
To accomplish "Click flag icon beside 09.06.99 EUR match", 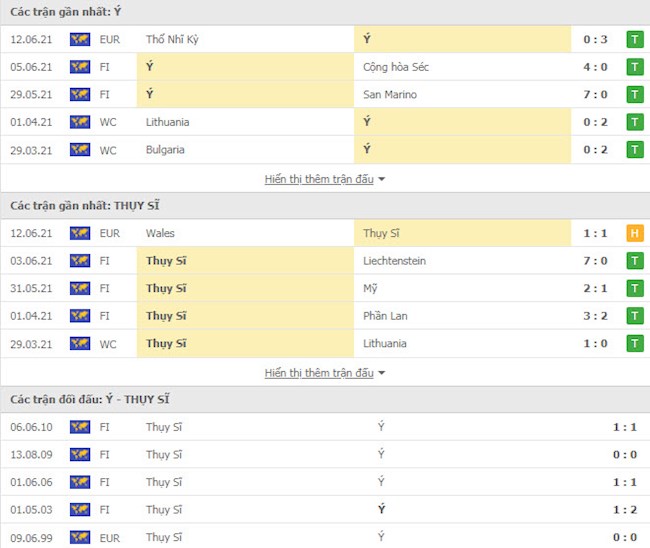I will coord(80,538).
